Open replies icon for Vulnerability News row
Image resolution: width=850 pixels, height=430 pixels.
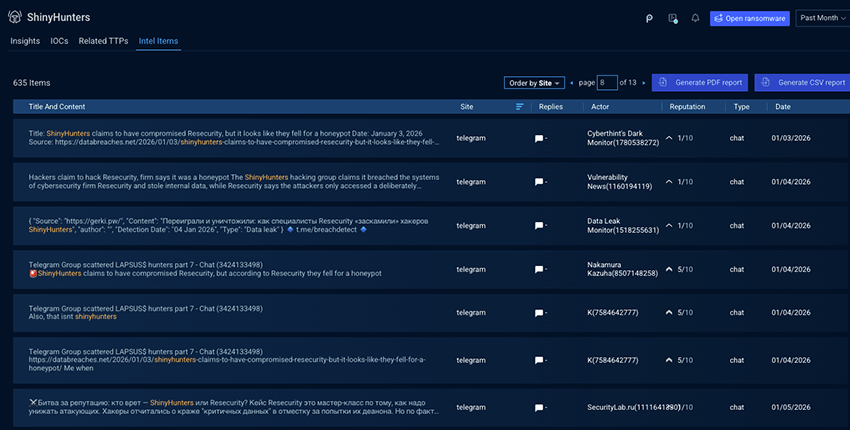pyautogui.click(x=539, y=182)
